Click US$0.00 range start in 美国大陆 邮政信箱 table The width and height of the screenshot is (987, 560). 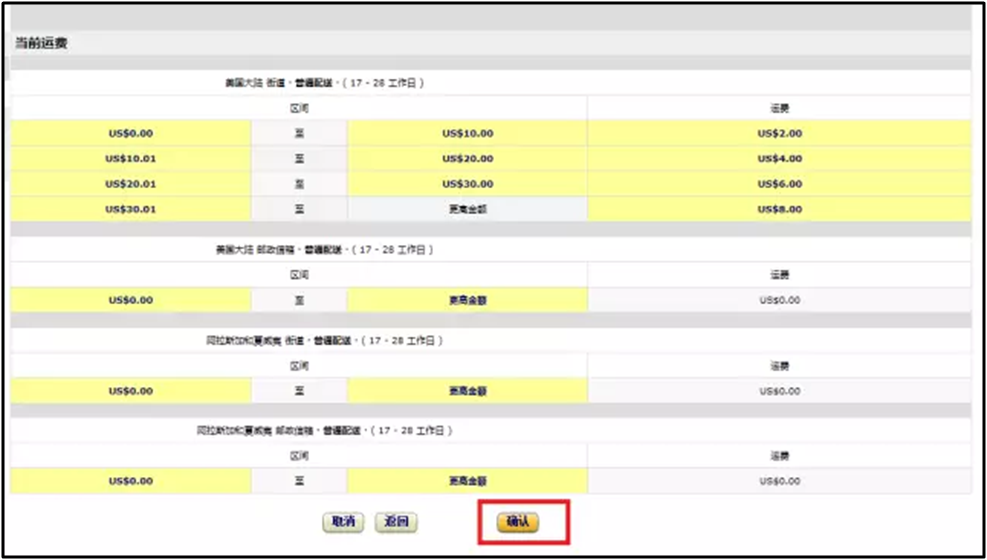(x=131, y=300)
